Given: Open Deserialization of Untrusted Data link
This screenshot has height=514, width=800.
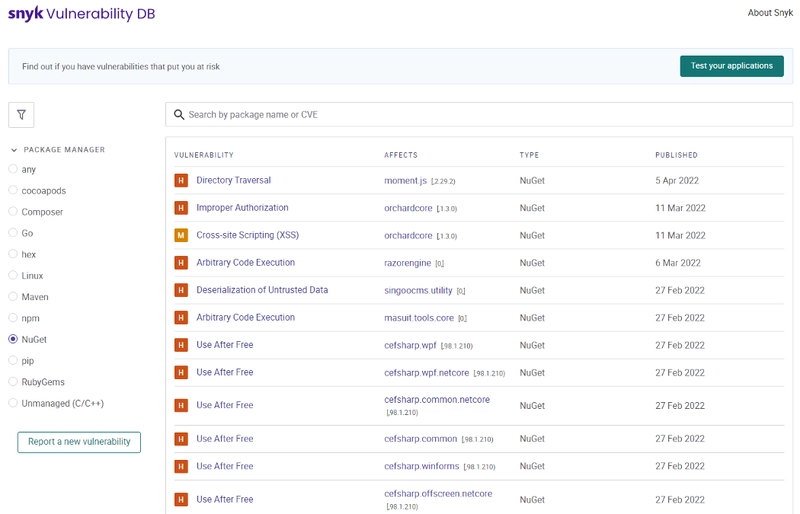Looking at the screenshot, I should (262, 290).
